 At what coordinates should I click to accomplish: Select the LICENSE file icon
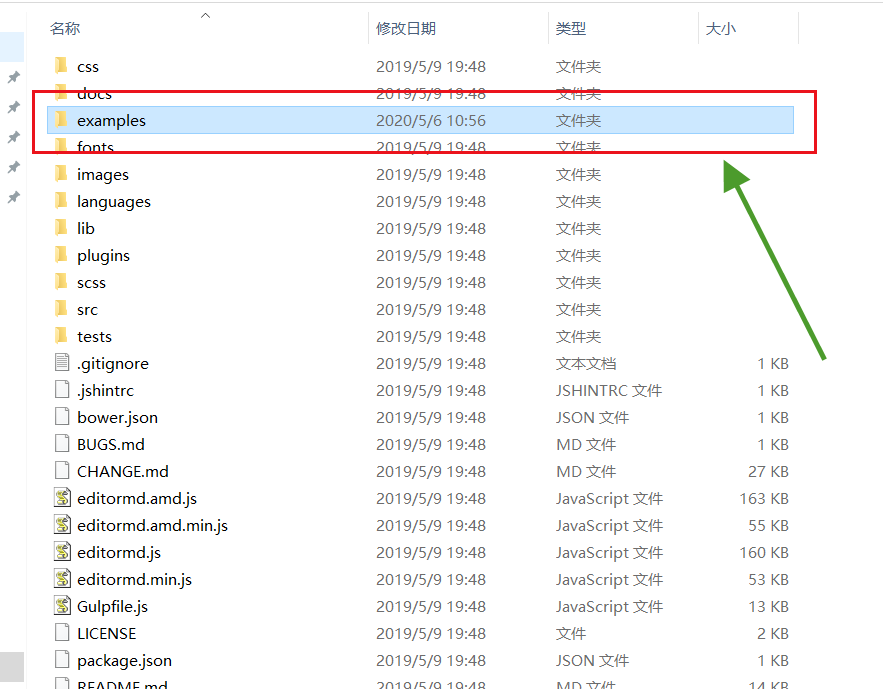pos(62,633)
